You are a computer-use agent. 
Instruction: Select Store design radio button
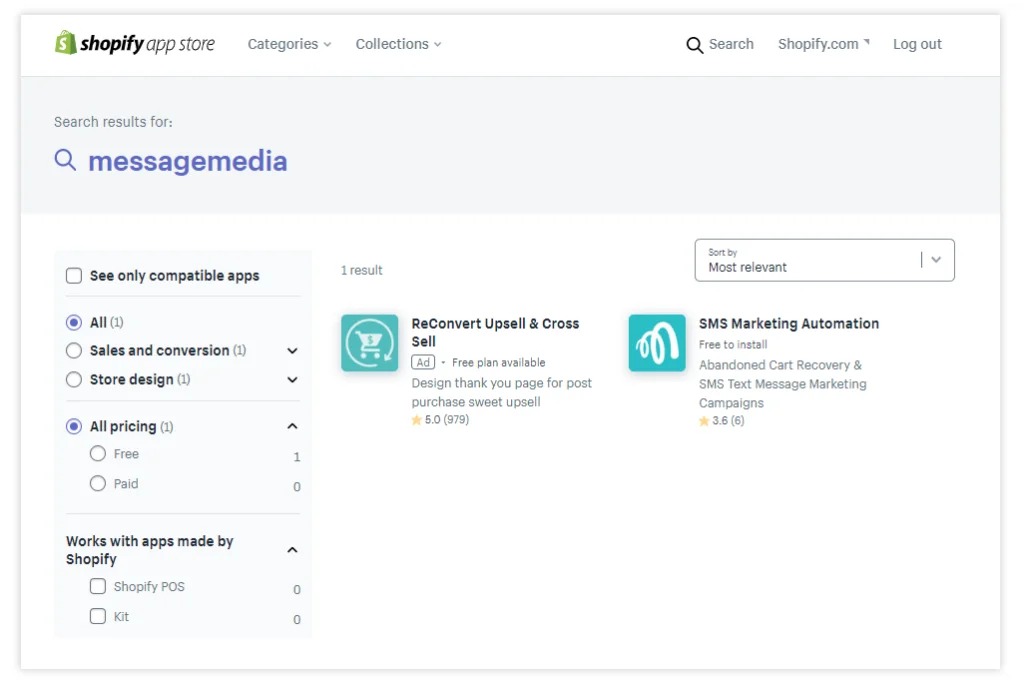pos(74,380)
